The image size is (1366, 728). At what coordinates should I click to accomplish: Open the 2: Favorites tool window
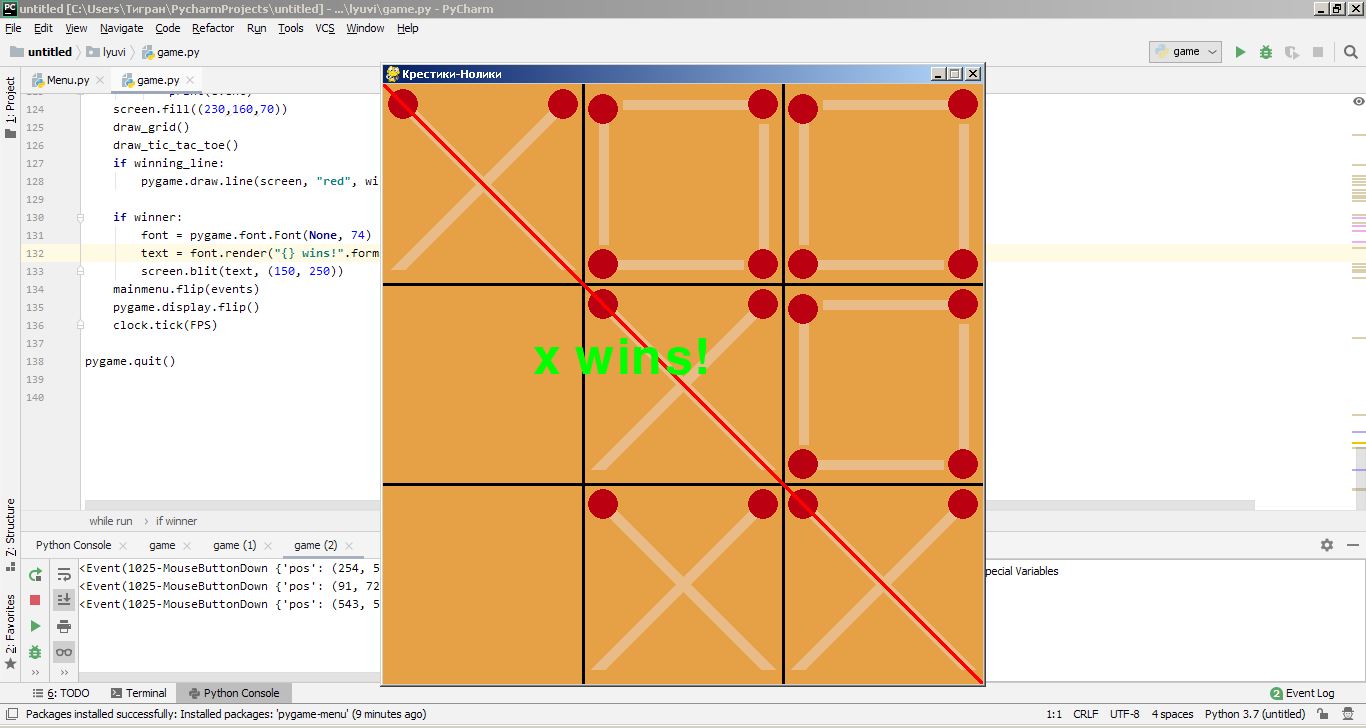(x=10, y=632)
